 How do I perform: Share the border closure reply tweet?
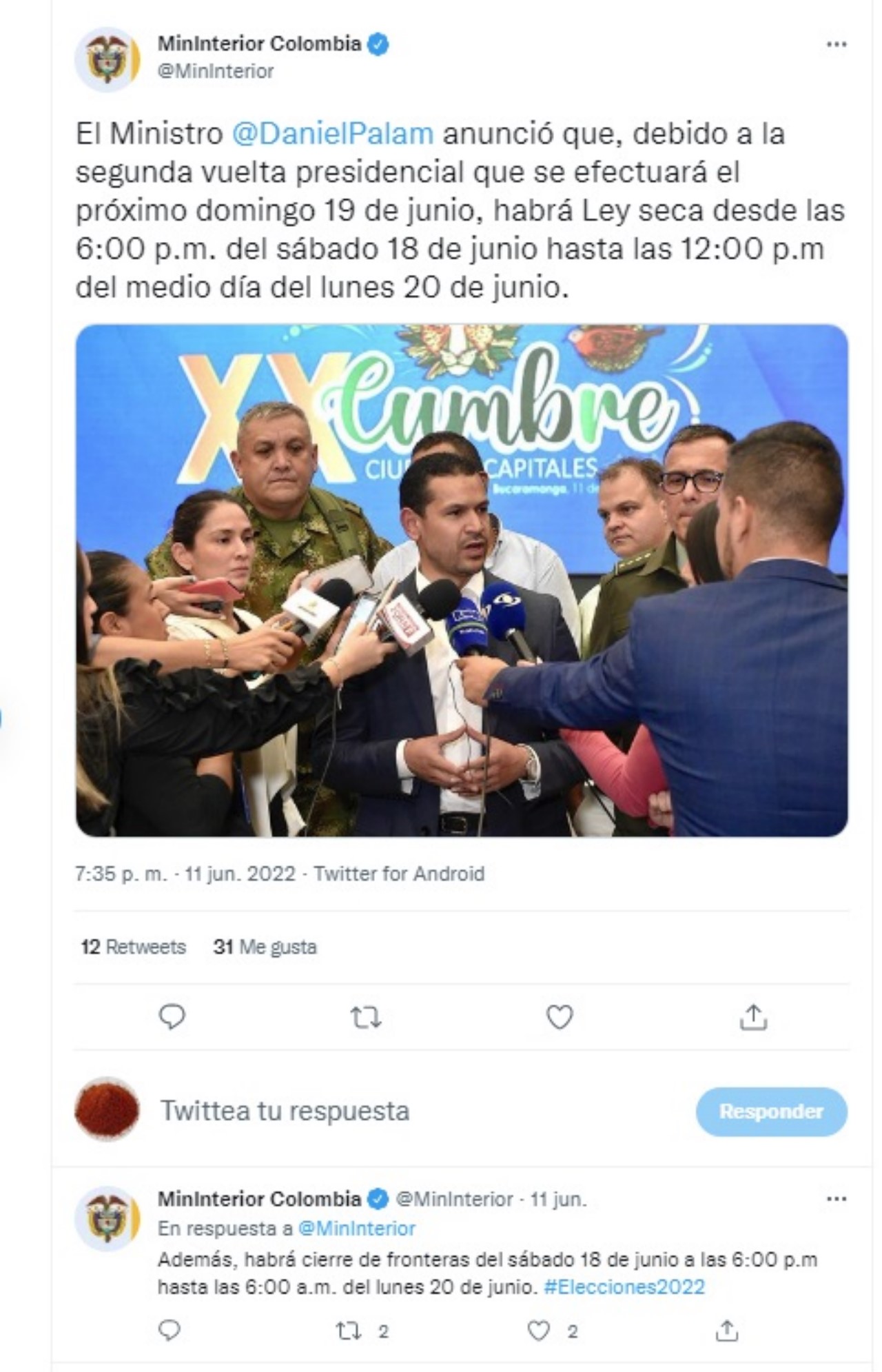[x=727, y=1330]
